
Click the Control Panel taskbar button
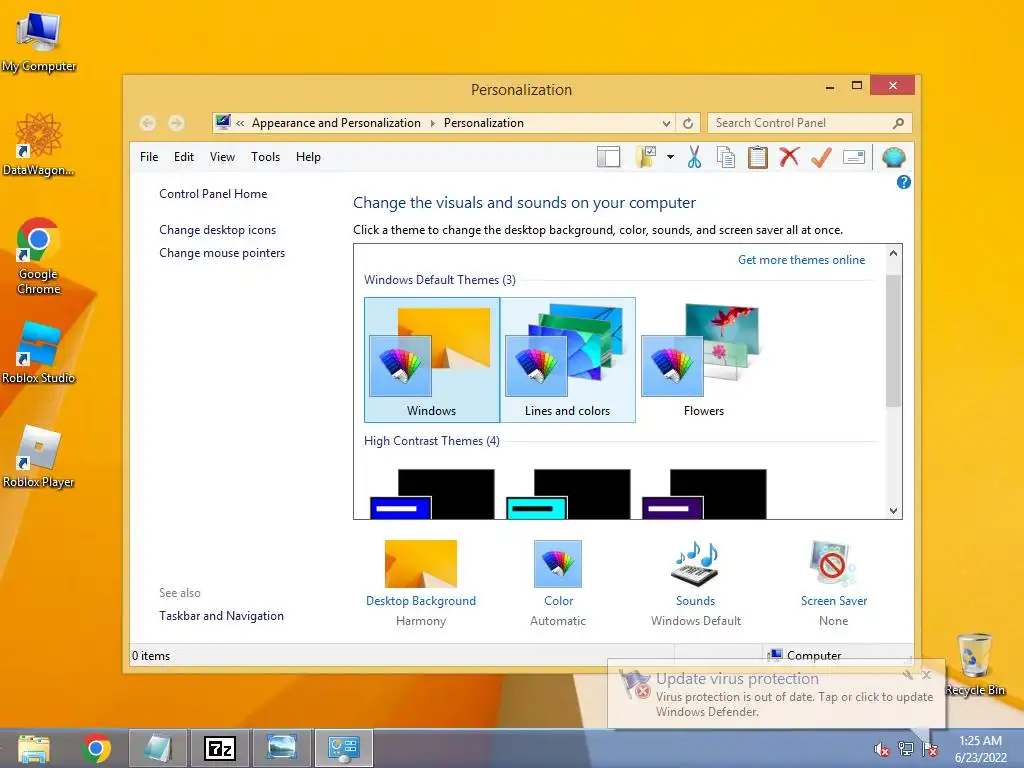click(x=344, y=748)
